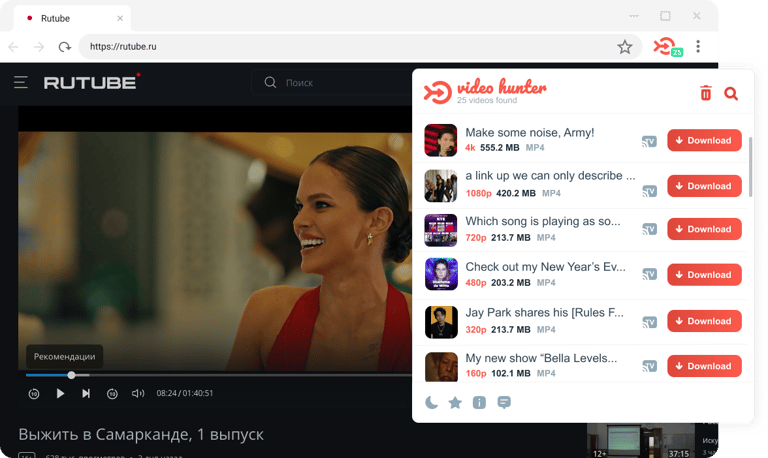The width and height of the screenshot is (768, 458).
Task: Click the Video Hunter logo
Action: click(x=485, y=91)
